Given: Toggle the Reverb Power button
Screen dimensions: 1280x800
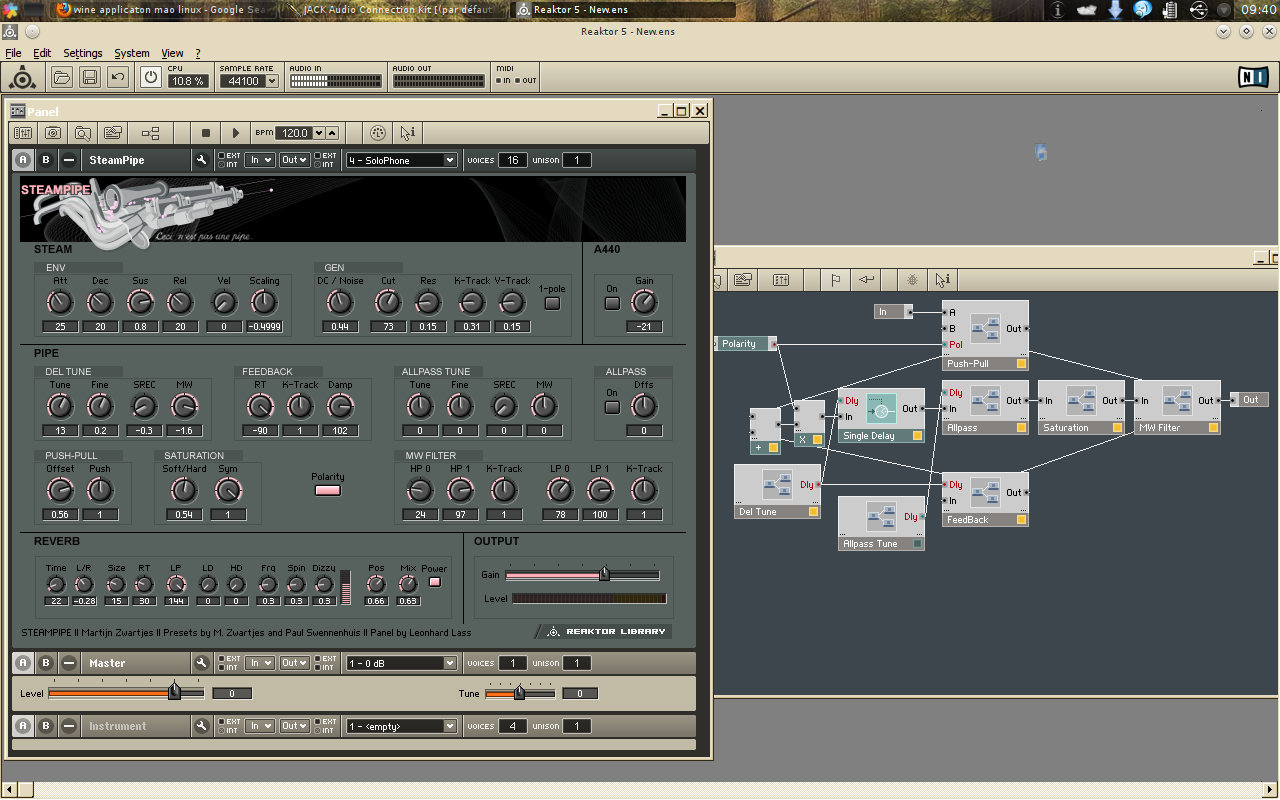Looking at the screenshot, I should click(434, 582).
